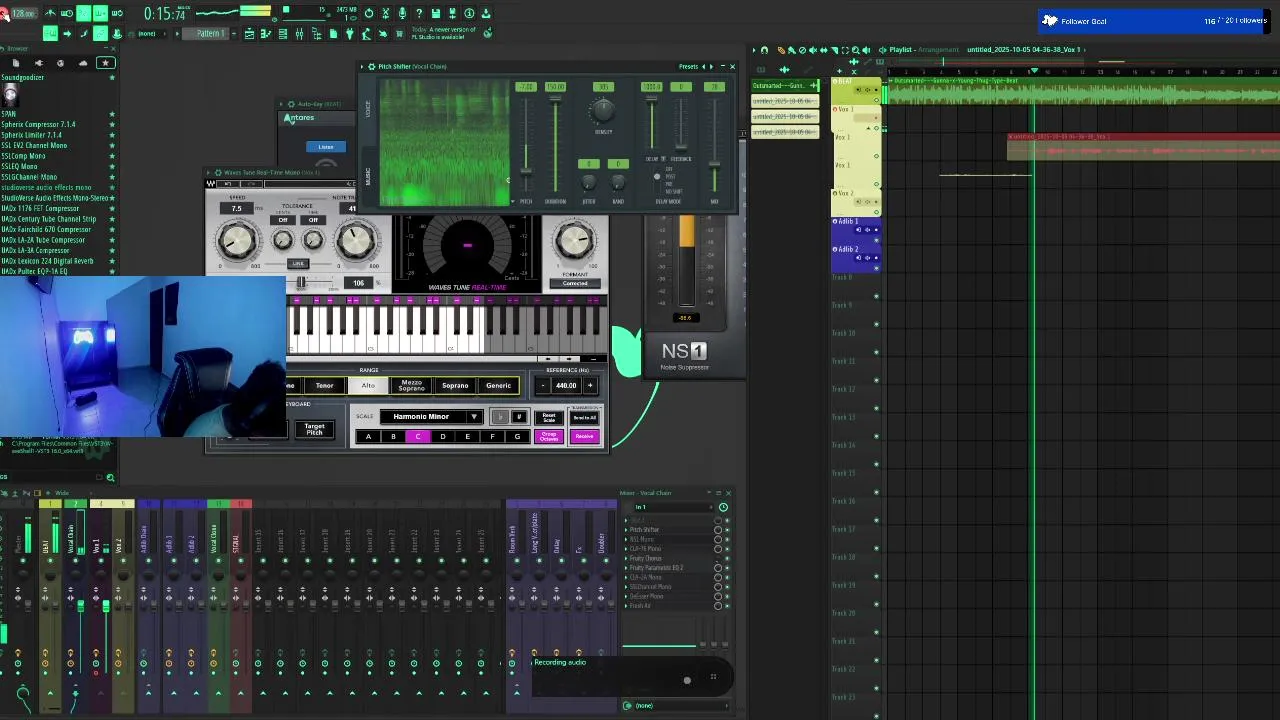Open the Waves Tune Real-Time gear icon
Image resolution: width=1280 pixels, height=720 pixels.
218,173
